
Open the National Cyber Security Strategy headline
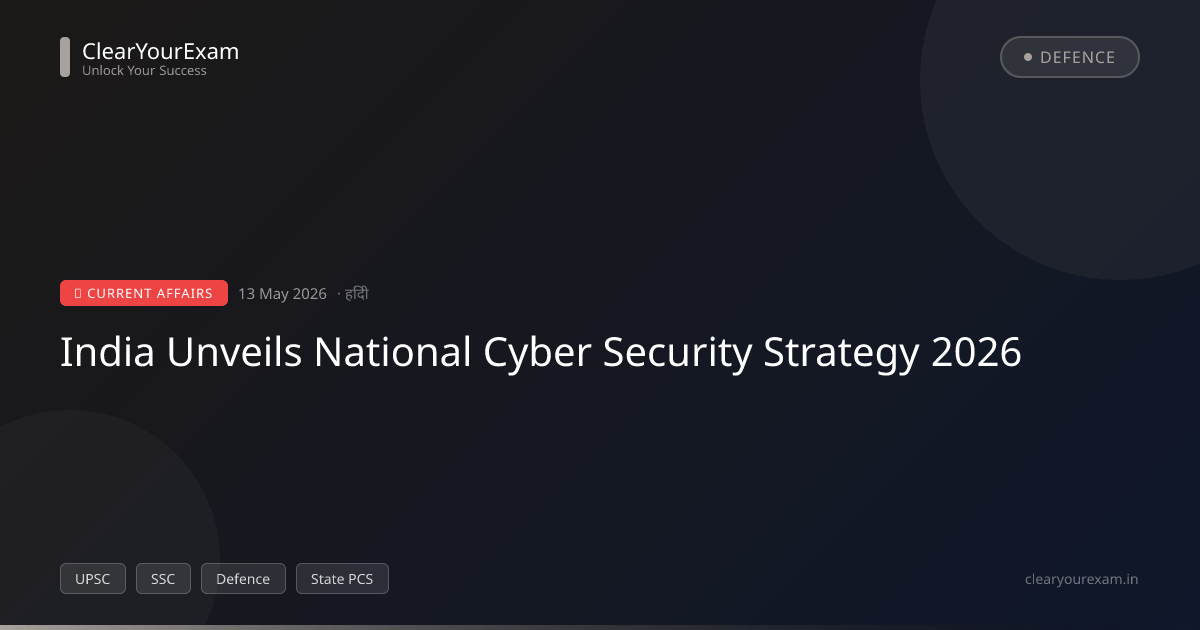coord(541,354)
